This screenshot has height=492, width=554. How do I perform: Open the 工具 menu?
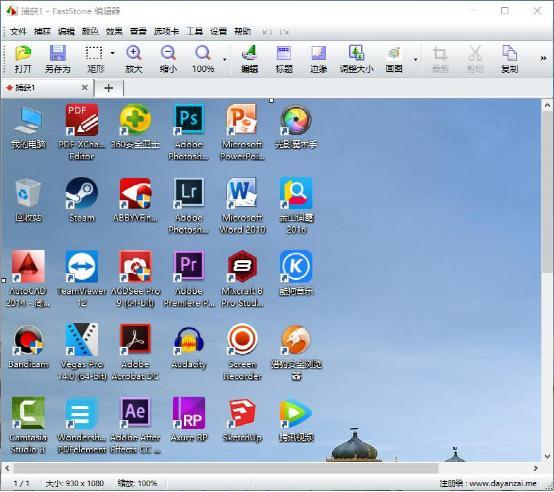coord(194,31)
